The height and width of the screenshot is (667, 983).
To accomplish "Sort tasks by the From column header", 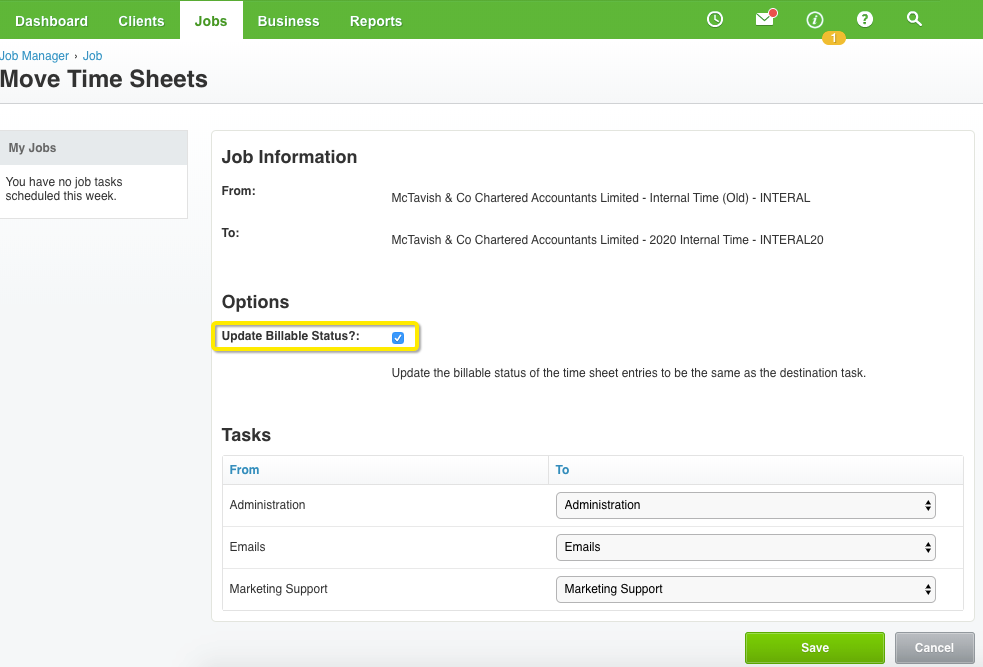I will [x=244, y=470].
